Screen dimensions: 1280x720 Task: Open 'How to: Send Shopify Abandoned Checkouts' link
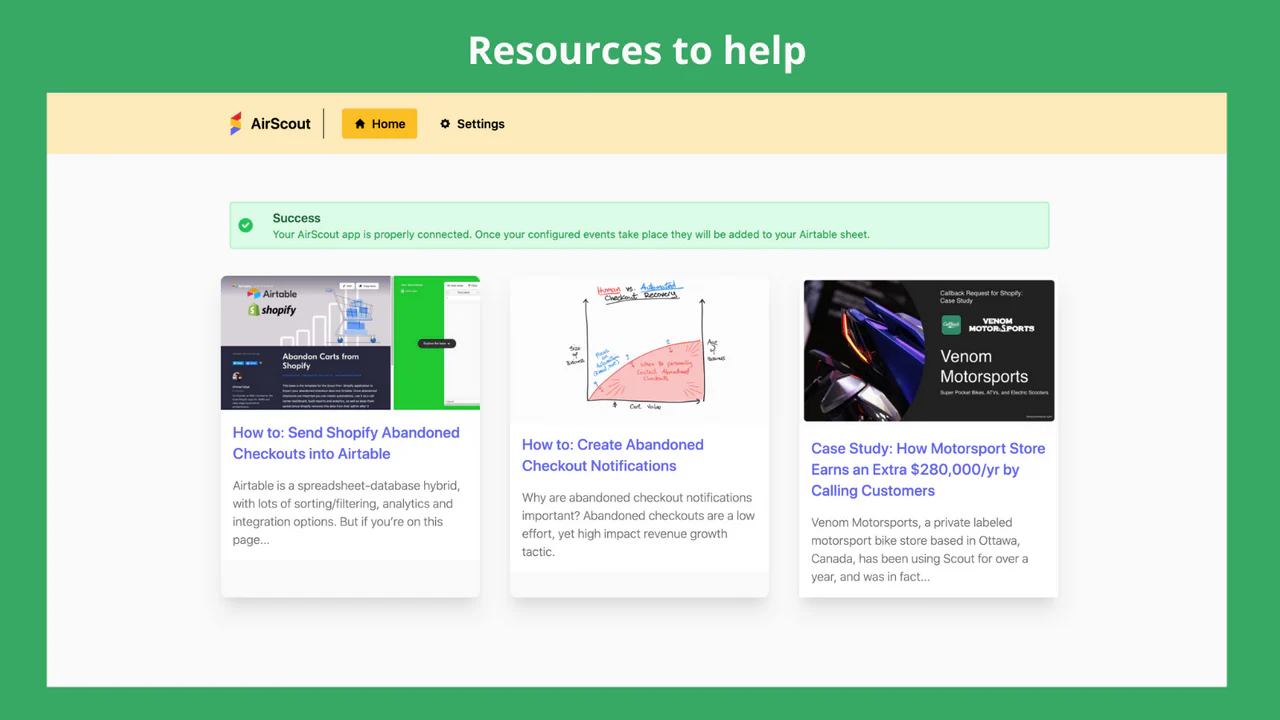click(x=346, y=443)
